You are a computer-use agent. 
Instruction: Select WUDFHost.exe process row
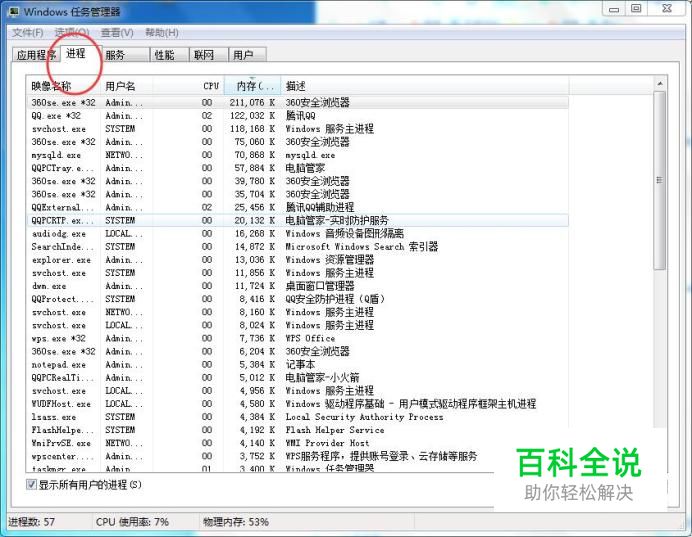[x=297, y=404]
